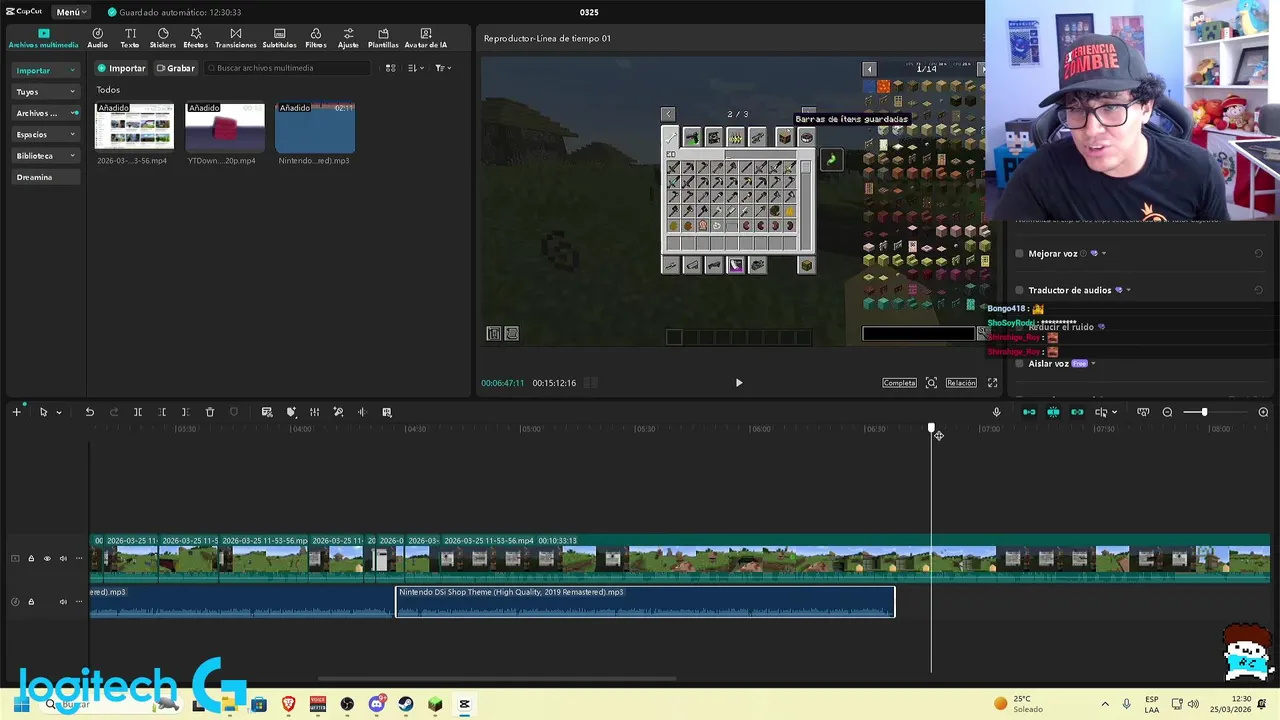Open the Efectos tab
The height and width of the screenshot is (720, 1280).
coord(195,38)
